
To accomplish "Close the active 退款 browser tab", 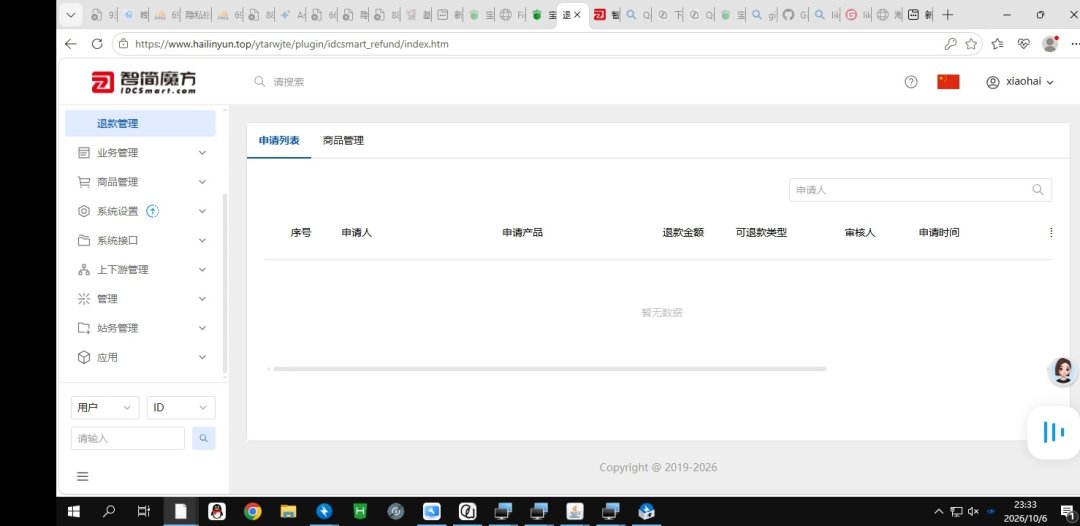I will 577,15.
